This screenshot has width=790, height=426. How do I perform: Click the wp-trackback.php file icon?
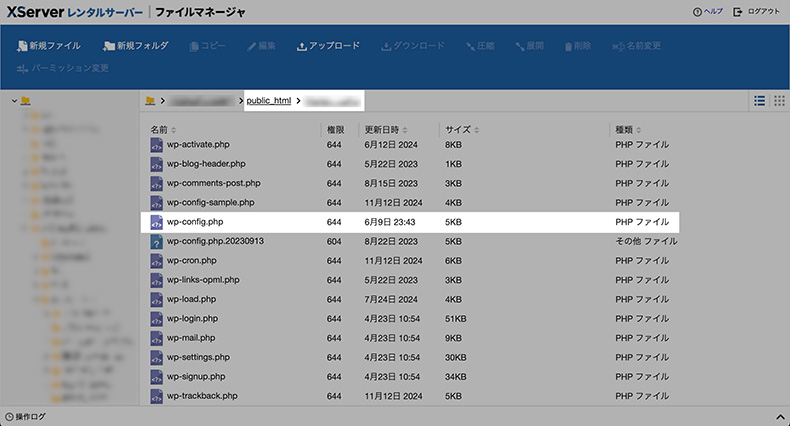coord(157,396)
